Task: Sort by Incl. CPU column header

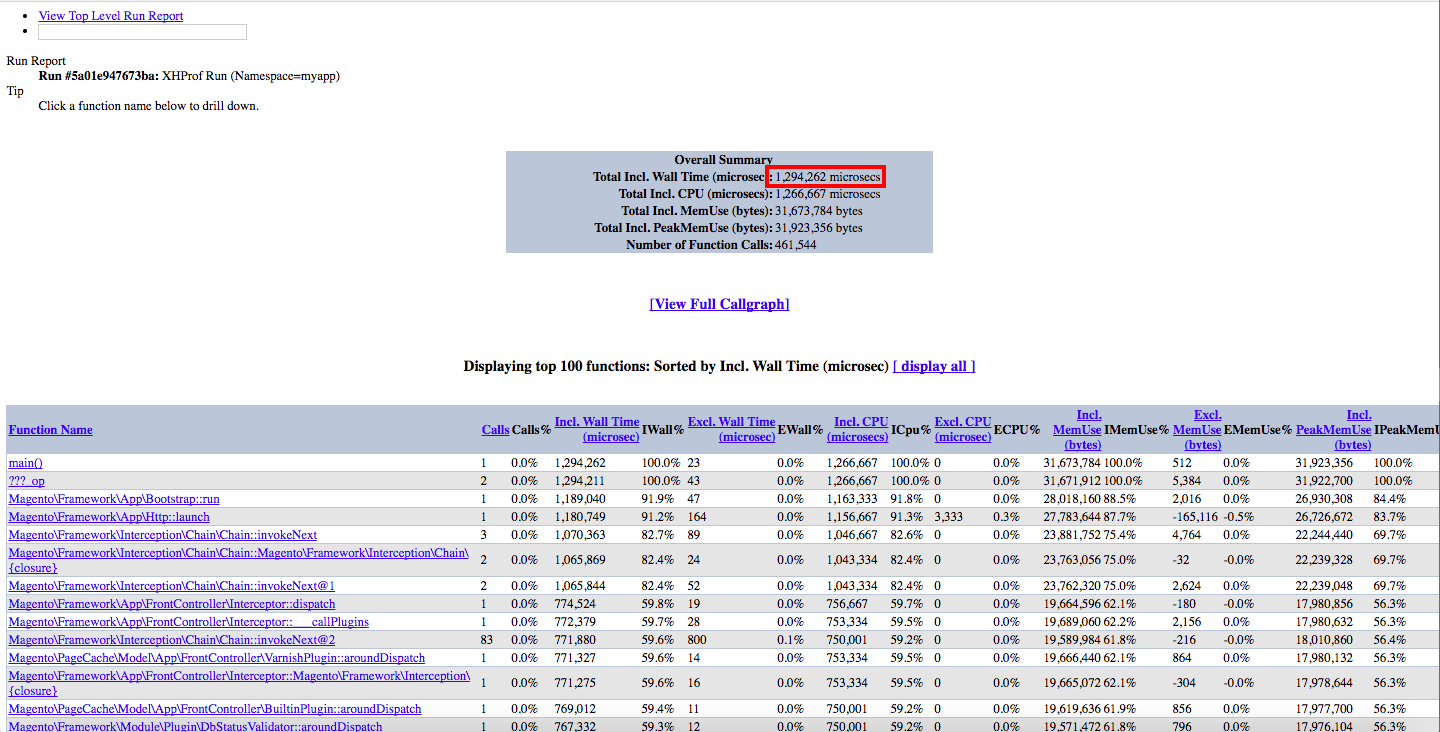Action: pos(860,429)
